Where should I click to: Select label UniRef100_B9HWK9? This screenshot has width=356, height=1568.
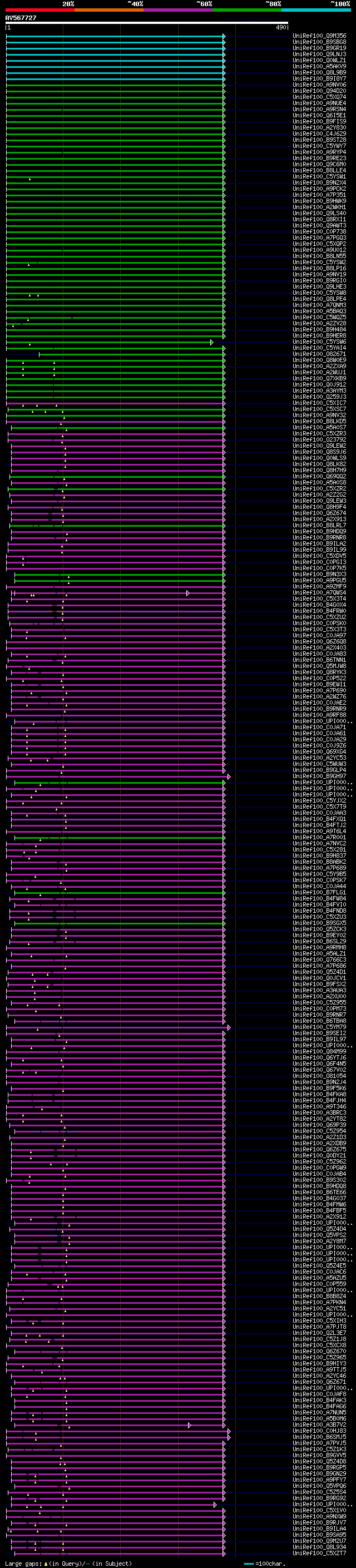click(319, 201)
